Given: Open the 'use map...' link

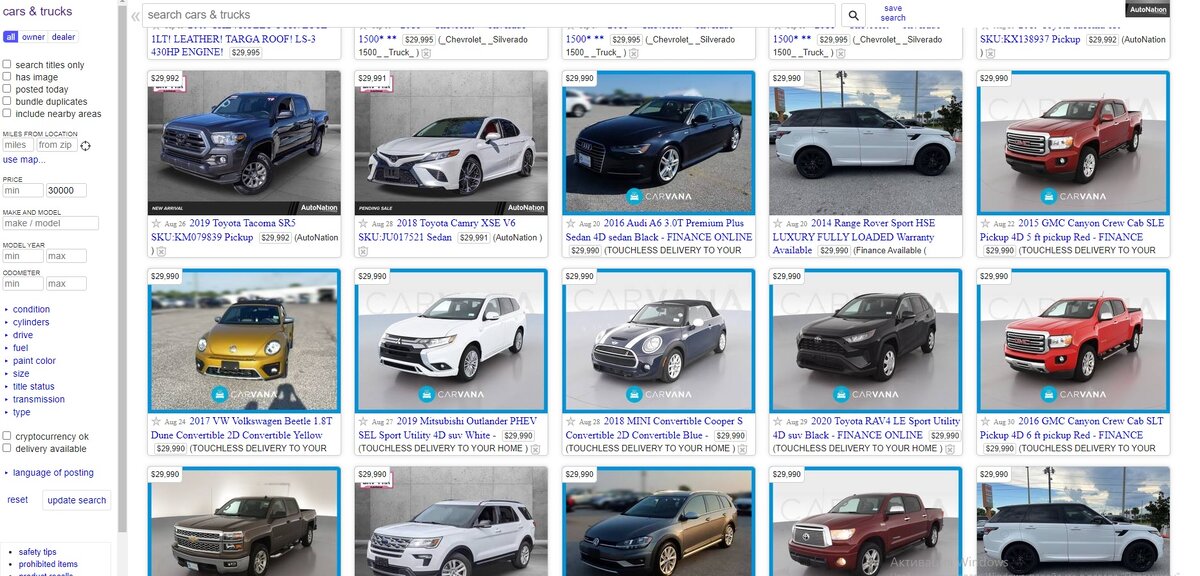Looking at the screenshot, I should (x=24, y=159).
